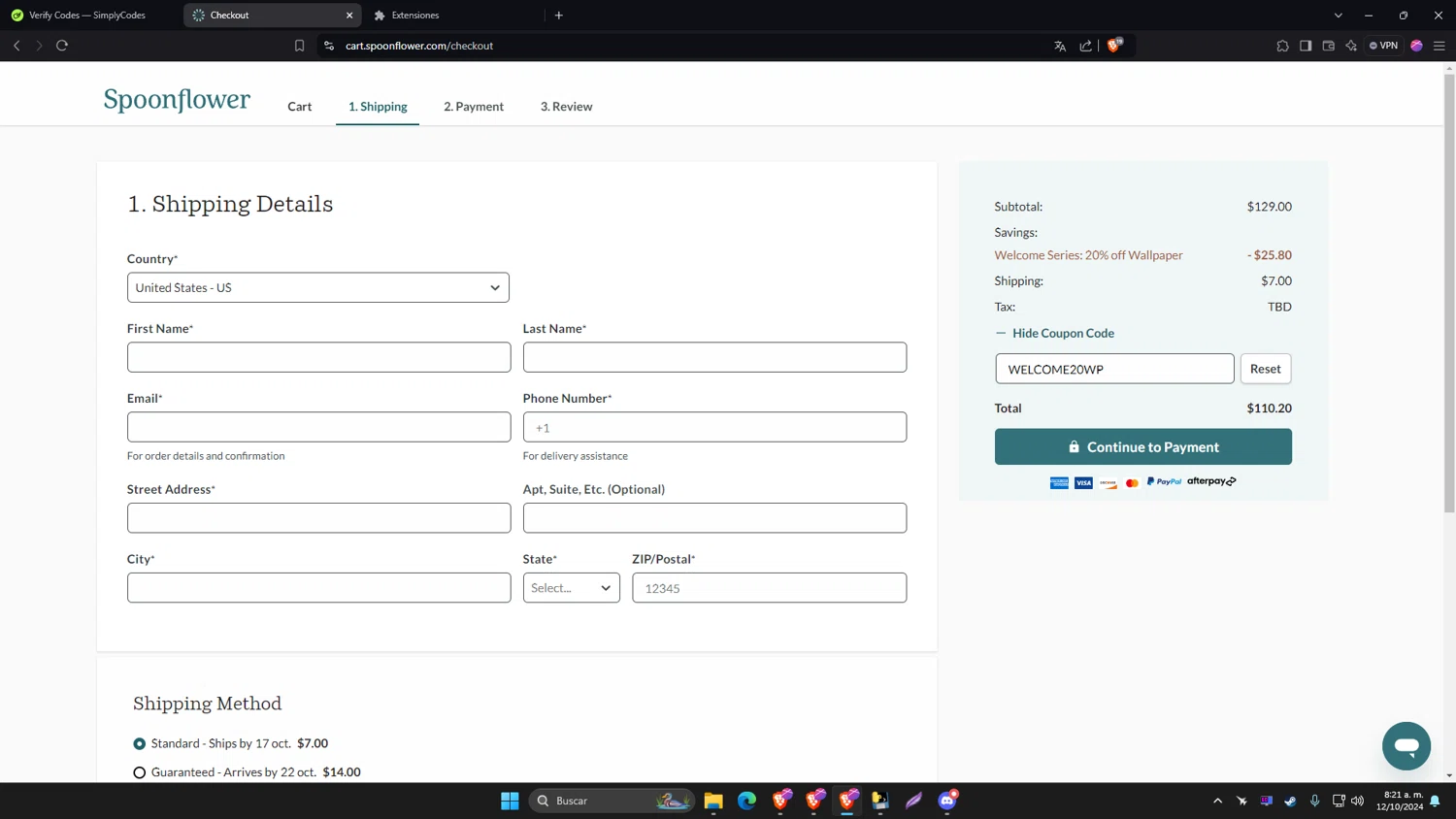Focus the Email input field
The height and width of the screenshot is (819, 1456).
(318, 427)
